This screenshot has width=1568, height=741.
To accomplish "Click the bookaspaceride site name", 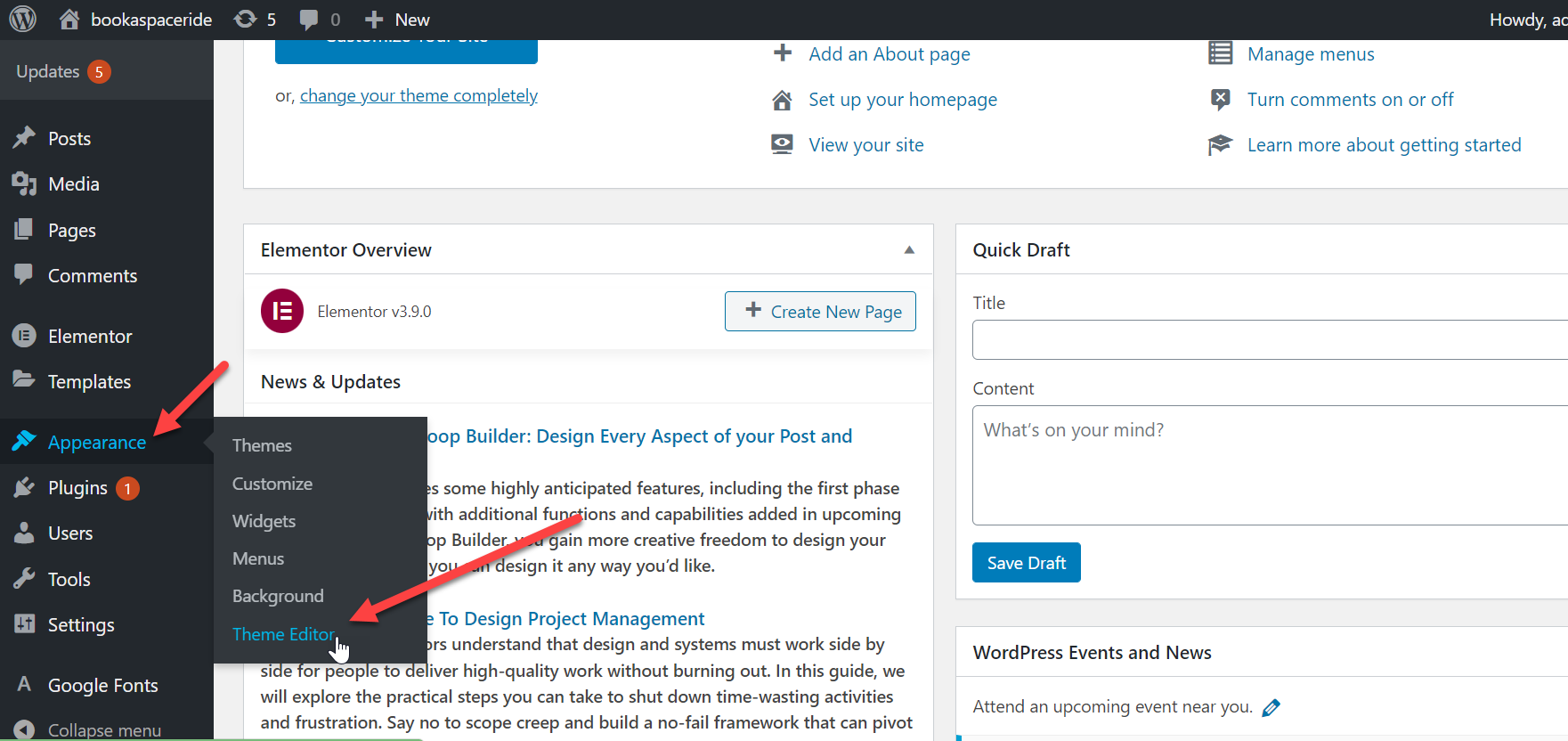I will pos(151,20).
